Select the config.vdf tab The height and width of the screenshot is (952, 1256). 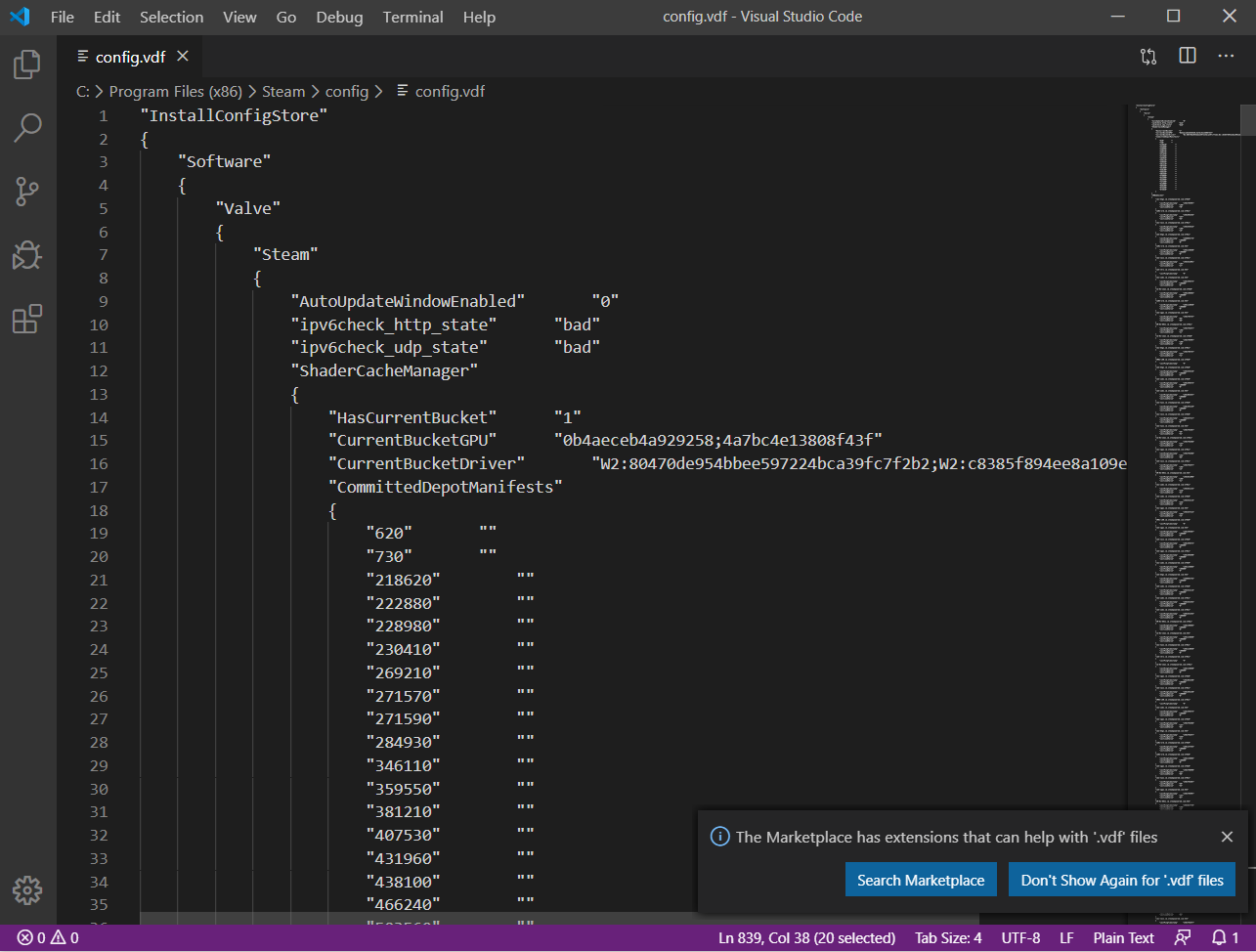tap(130, 56)
